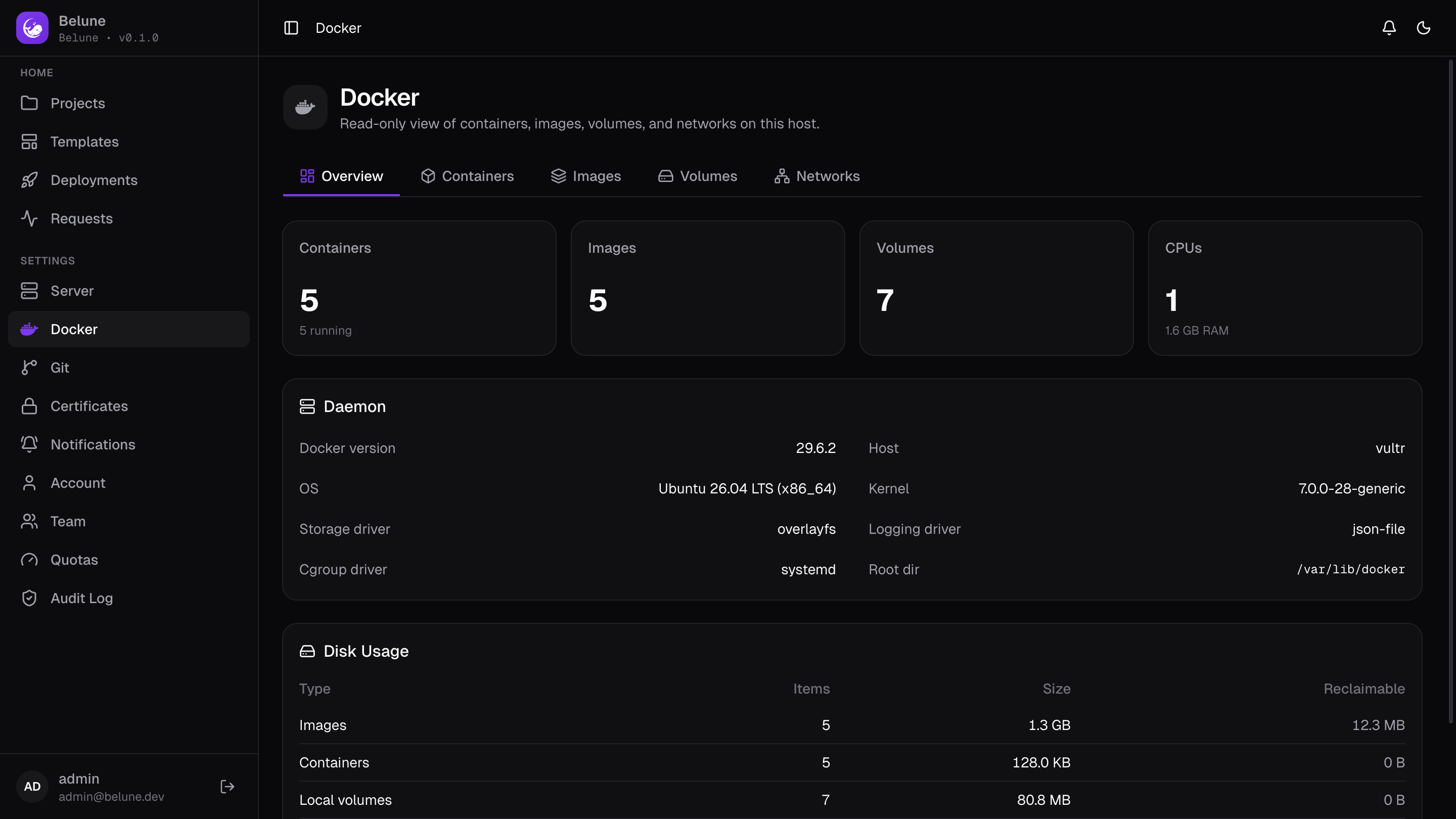Open the Projects page
The image size is (1456, 819).
point(129,103)
